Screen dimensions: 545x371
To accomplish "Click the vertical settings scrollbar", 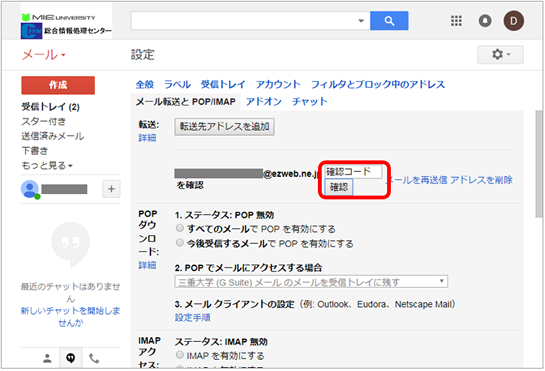I will (x=538, y=164).
